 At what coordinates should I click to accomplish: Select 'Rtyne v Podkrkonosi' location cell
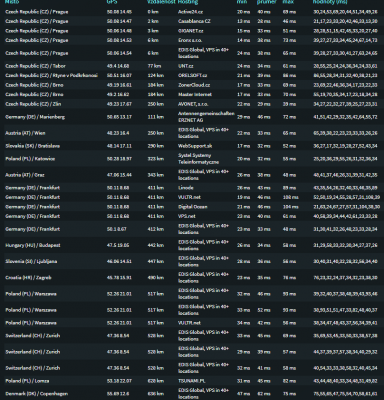click(51, 75)
